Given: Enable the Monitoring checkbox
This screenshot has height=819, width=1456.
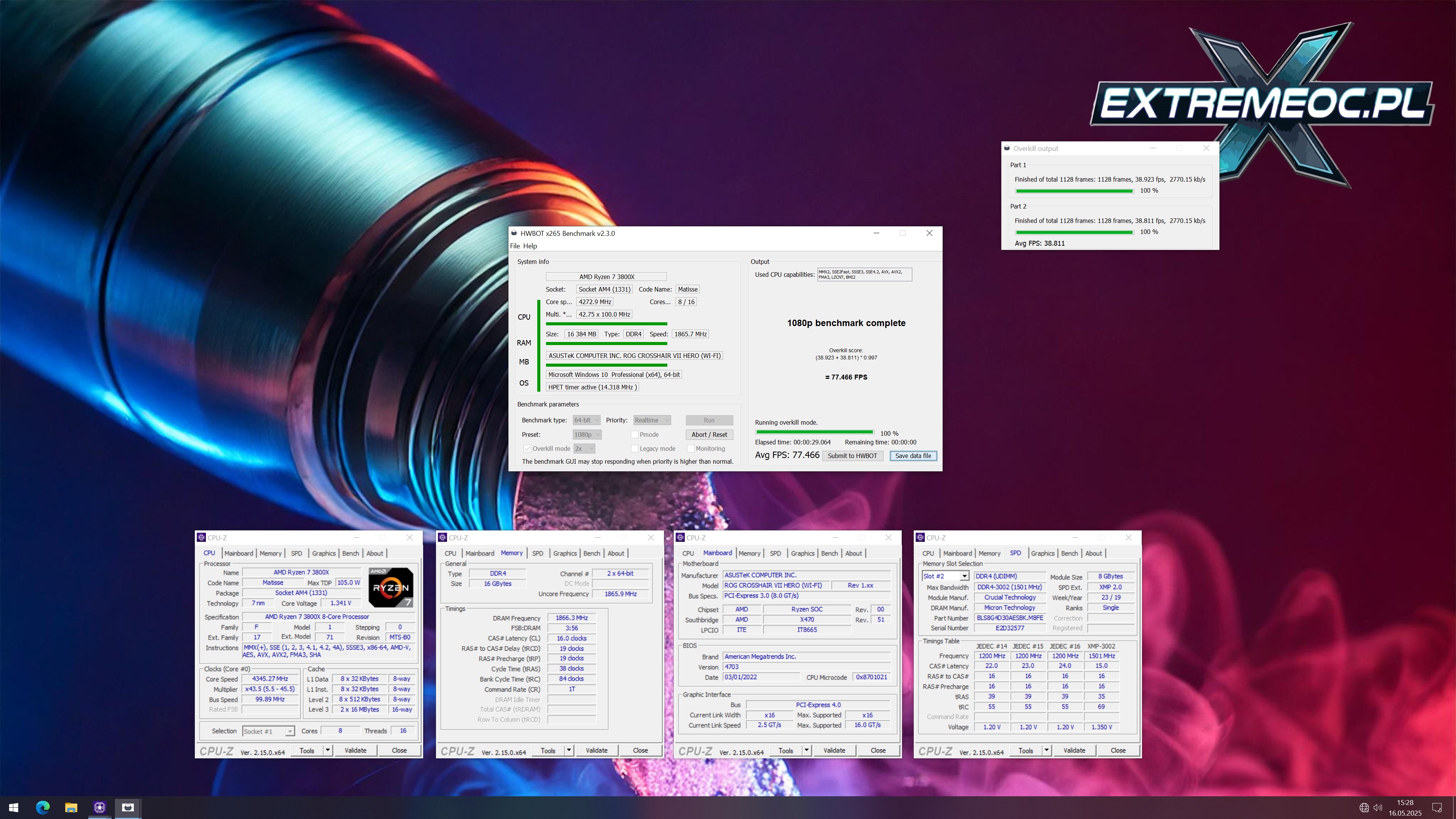Looking at the screenshot, I should pyautogui.click(x=691, y=449).
